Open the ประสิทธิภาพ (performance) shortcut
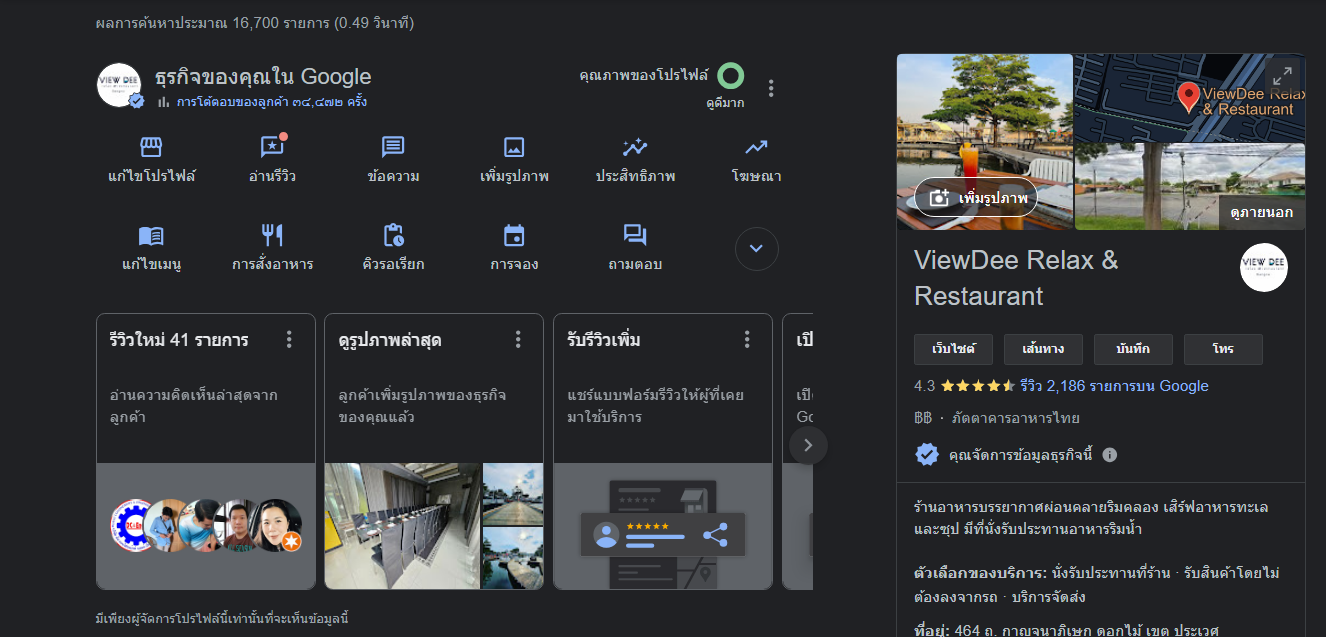Screen dimensions: 1326x637 click(x=635, y=161)
